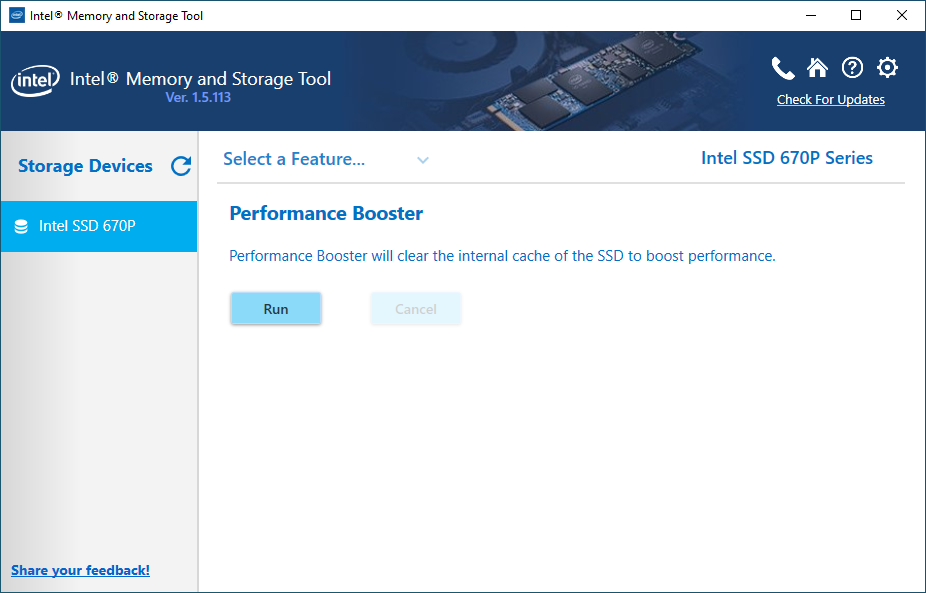This screenshot has height=593, width=926.
Task: Click the Select a Feature chevron arrow
Action: [x=423, y=160]
